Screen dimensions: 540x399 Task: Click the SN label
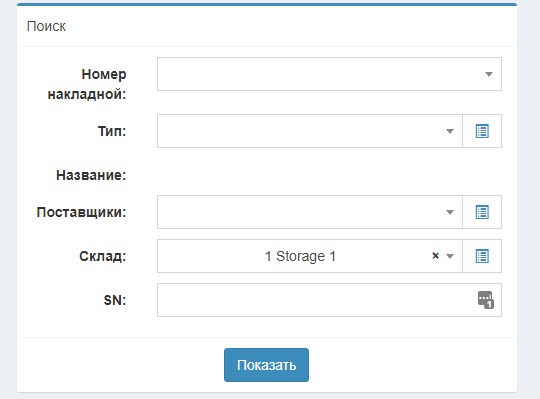(115, 300)
